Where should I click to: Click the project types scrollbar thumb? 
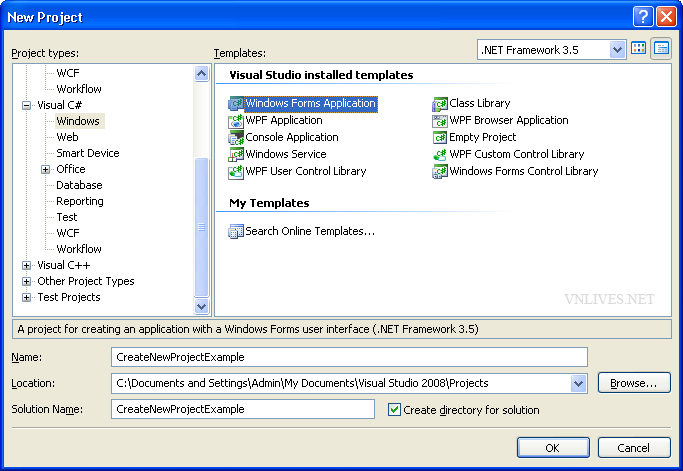click(x=202, y=227)
